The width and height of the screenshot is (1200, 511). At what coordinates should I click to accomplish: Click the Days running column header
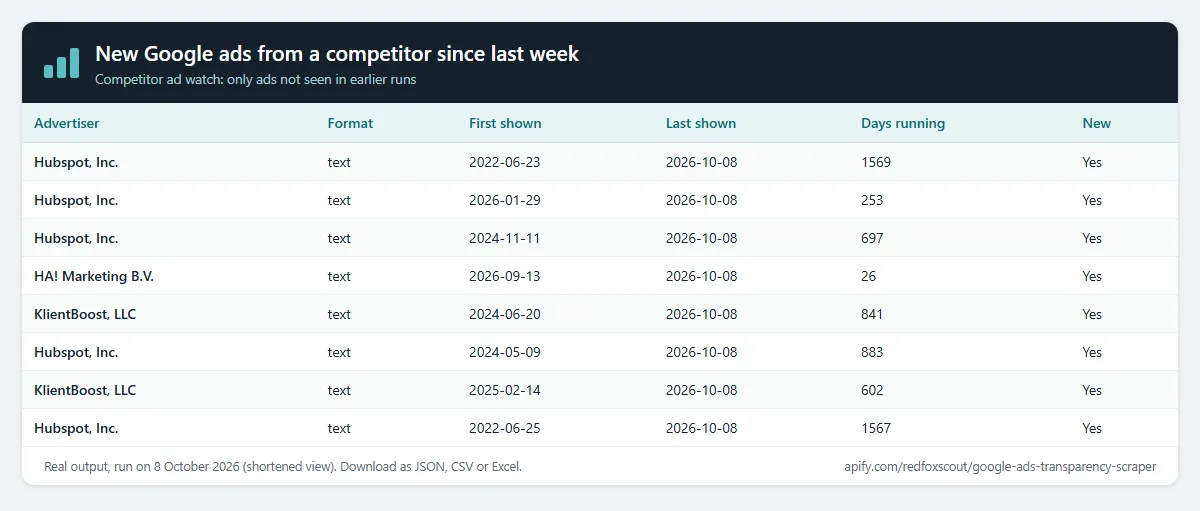pyautogui.click(x=903, y=124)
